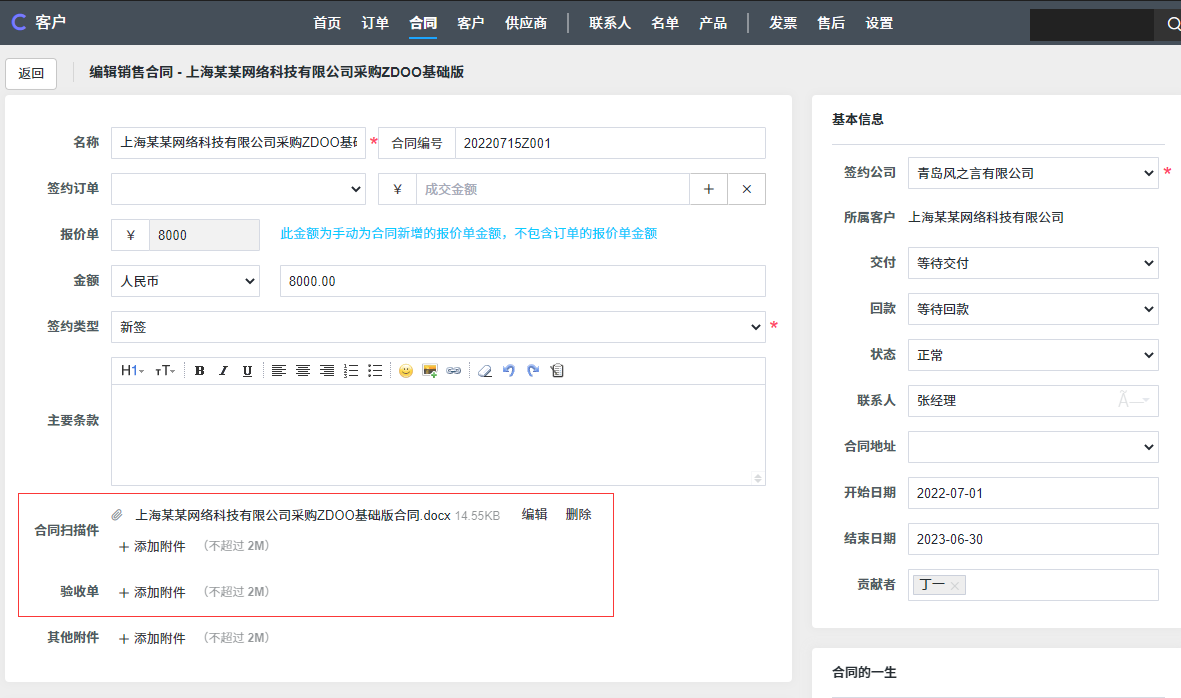
Task: Open the 客户 menu item
Action: point(471,23)
